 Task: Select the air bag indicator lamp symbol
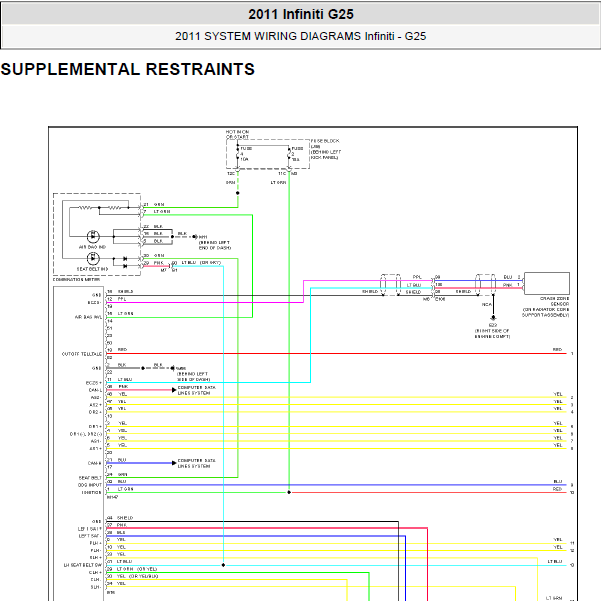(x=93, y=236)
